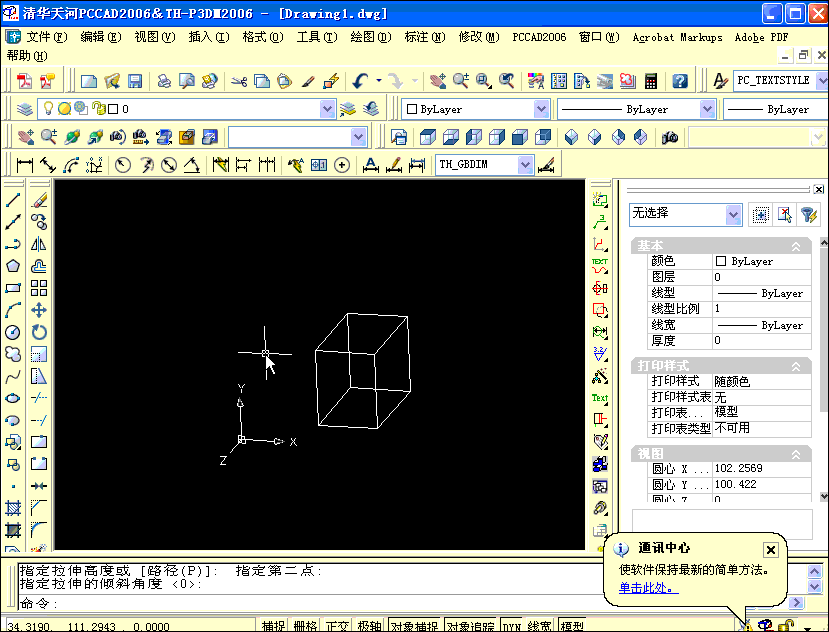Toggle the 极轴 polar tracking
Viewport: 829px width, 632px height.
[x=369, y=626]
